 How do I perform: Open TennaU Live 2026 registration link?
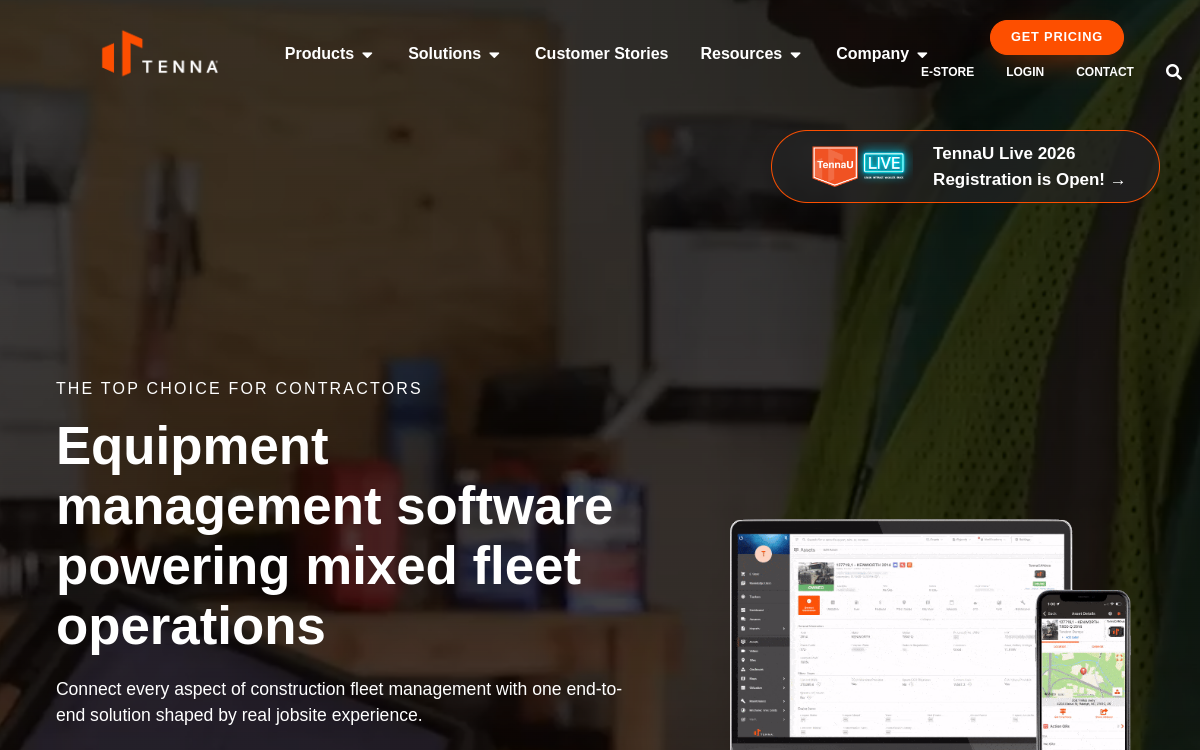pos(1029,167)
